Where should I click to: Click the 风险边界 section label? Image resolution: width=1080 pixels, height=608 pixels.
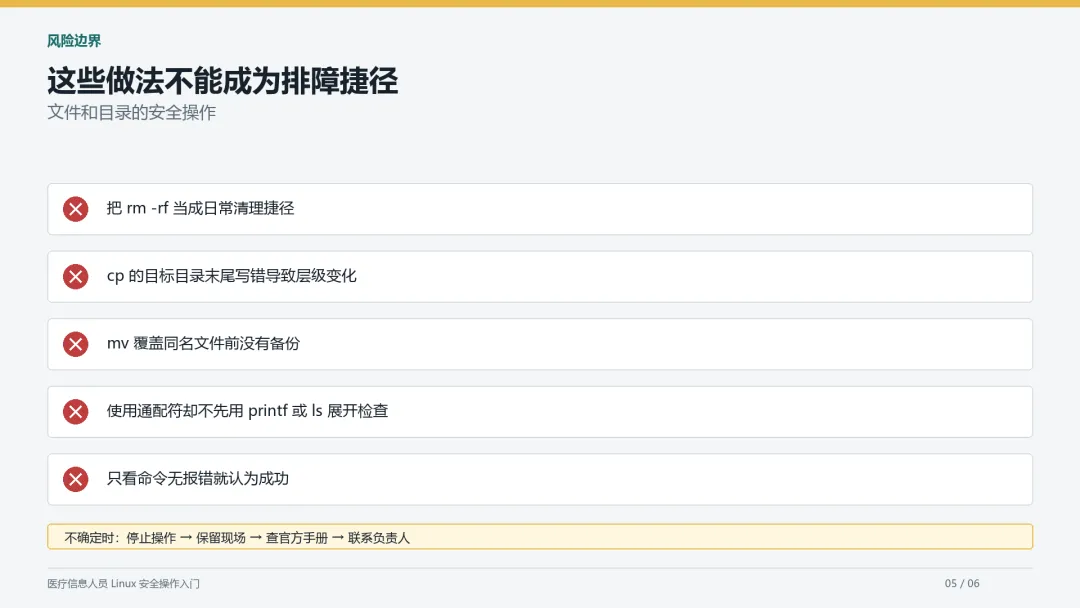pyautogui.click(x=74, y=41)
